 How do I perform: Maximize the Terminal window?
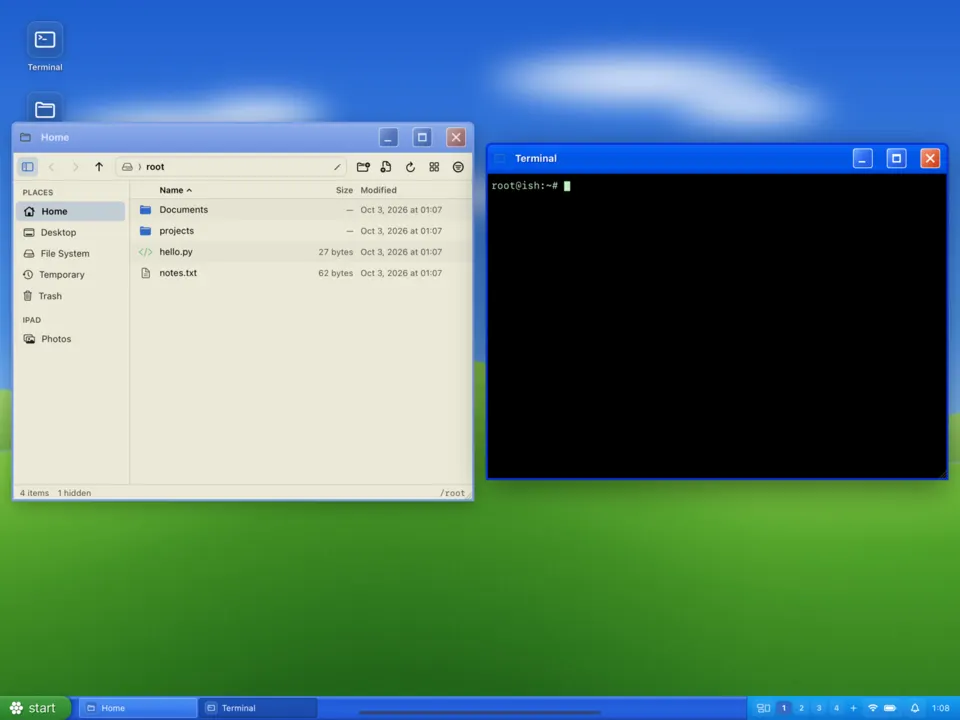896,159
